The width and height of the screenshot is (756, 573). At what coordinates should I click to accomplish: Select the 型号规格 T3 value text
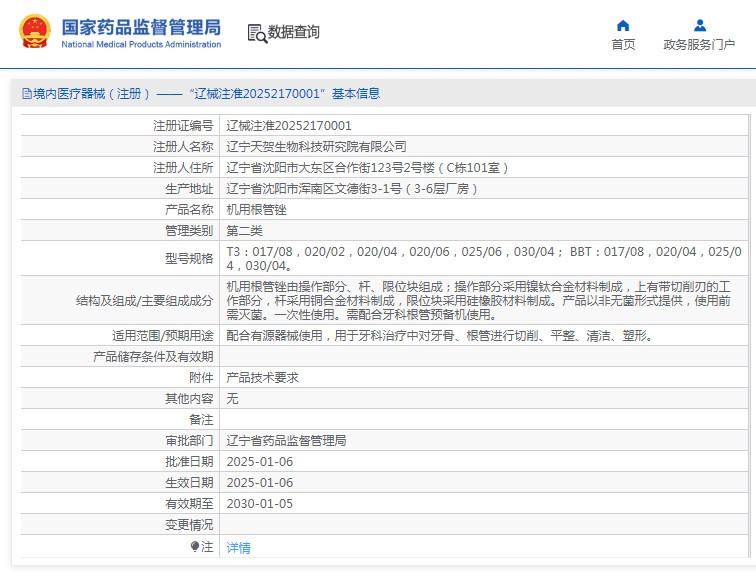pyautogui.click(x=484, y=259)
